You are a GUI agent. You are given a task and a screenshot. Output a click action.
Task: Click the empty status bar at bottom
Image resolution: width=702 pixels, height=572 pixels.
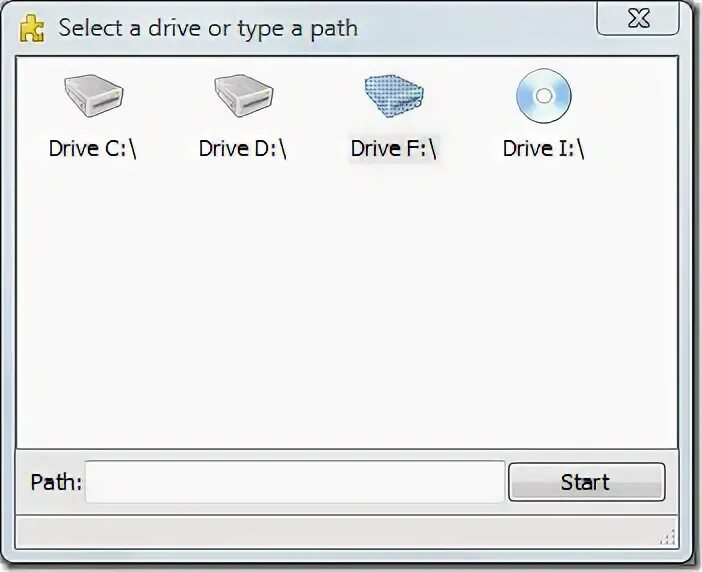[338, 531]
